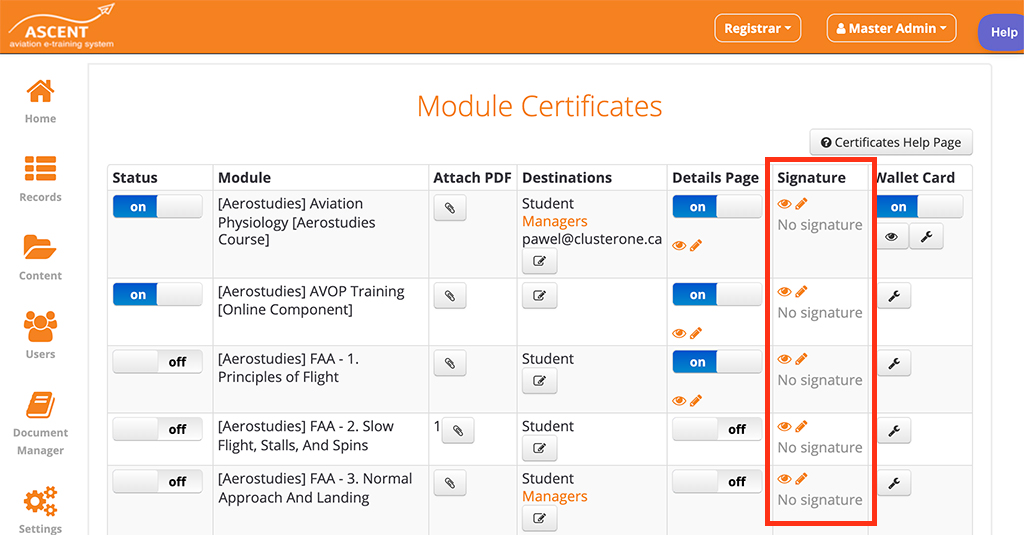Screen dimensions: 1024x535
Task: Toggle Details Page switch for FAA 3 row
Action: (717, 481)
